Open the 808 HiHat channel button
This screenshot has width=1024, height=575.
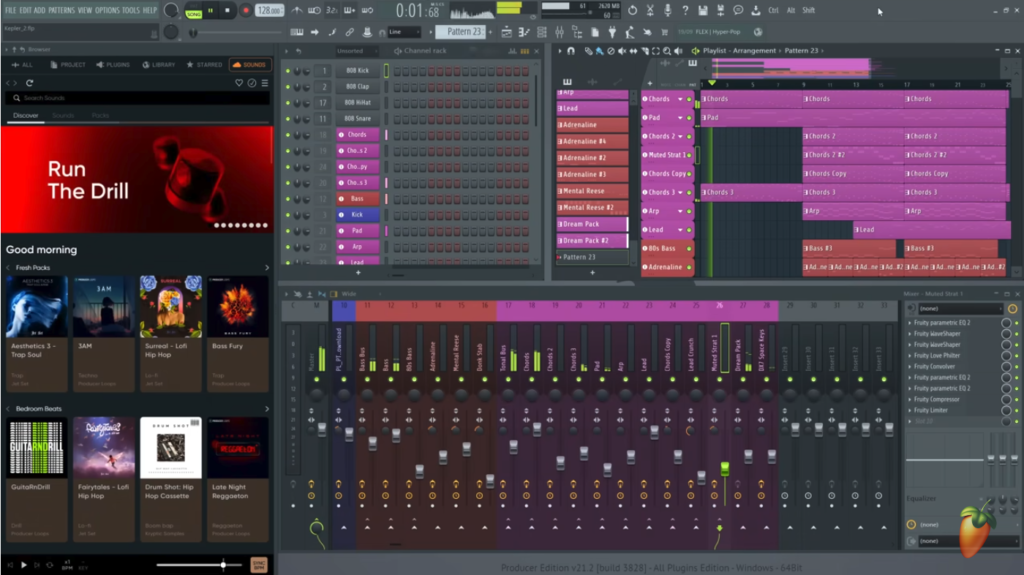[357, 103]
